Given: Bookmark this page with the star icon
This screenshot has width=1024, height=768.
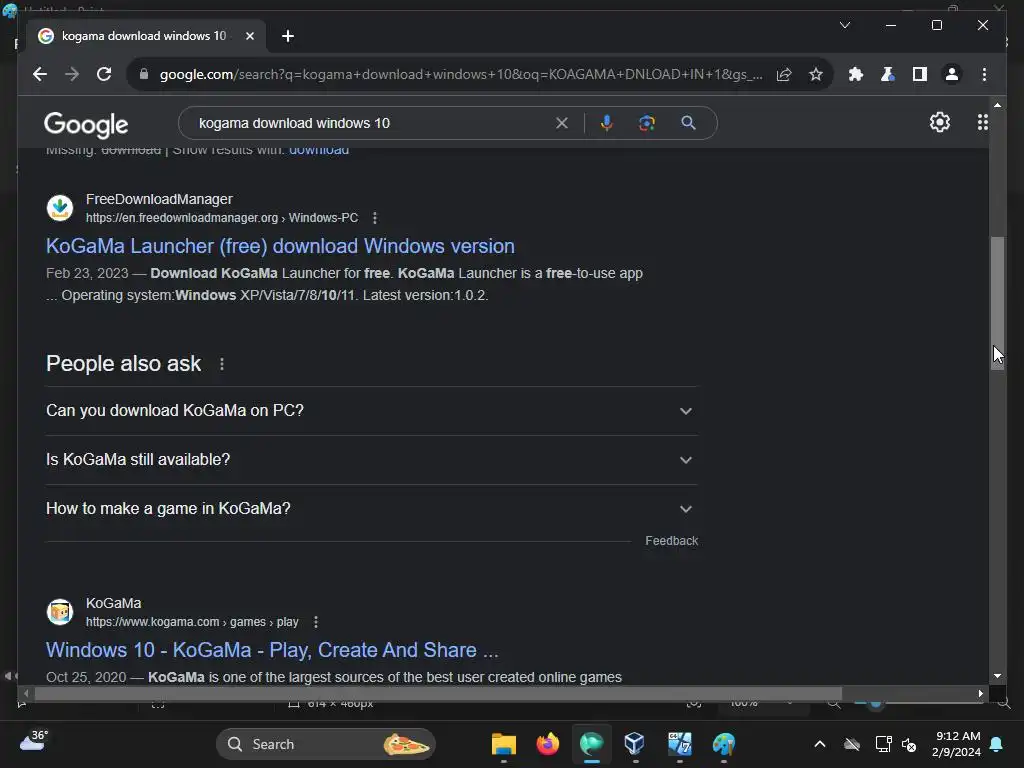Looking at the screenshot, I should (816, 74).
